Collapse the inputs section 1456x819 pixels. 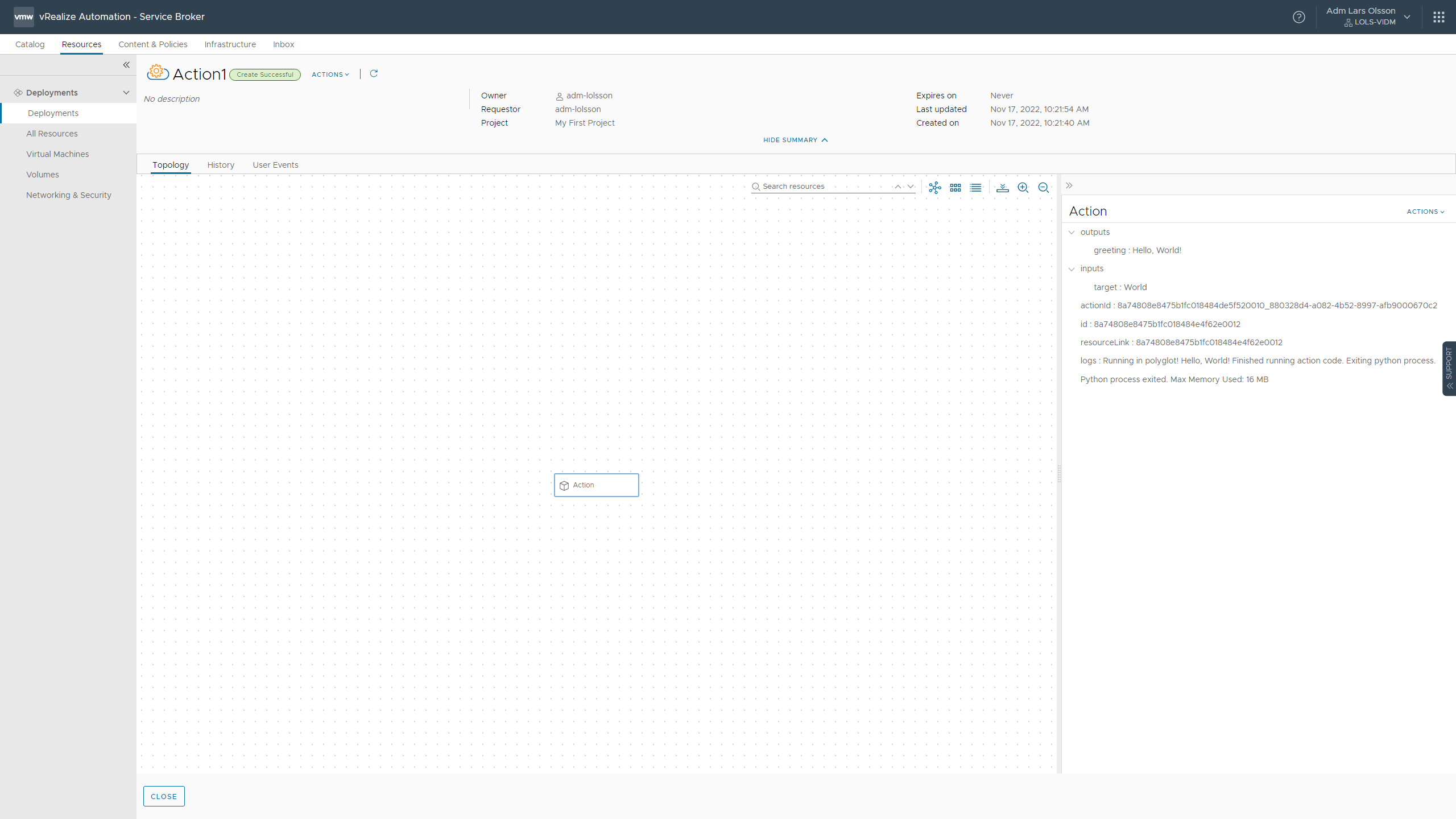coord(1072,269)
